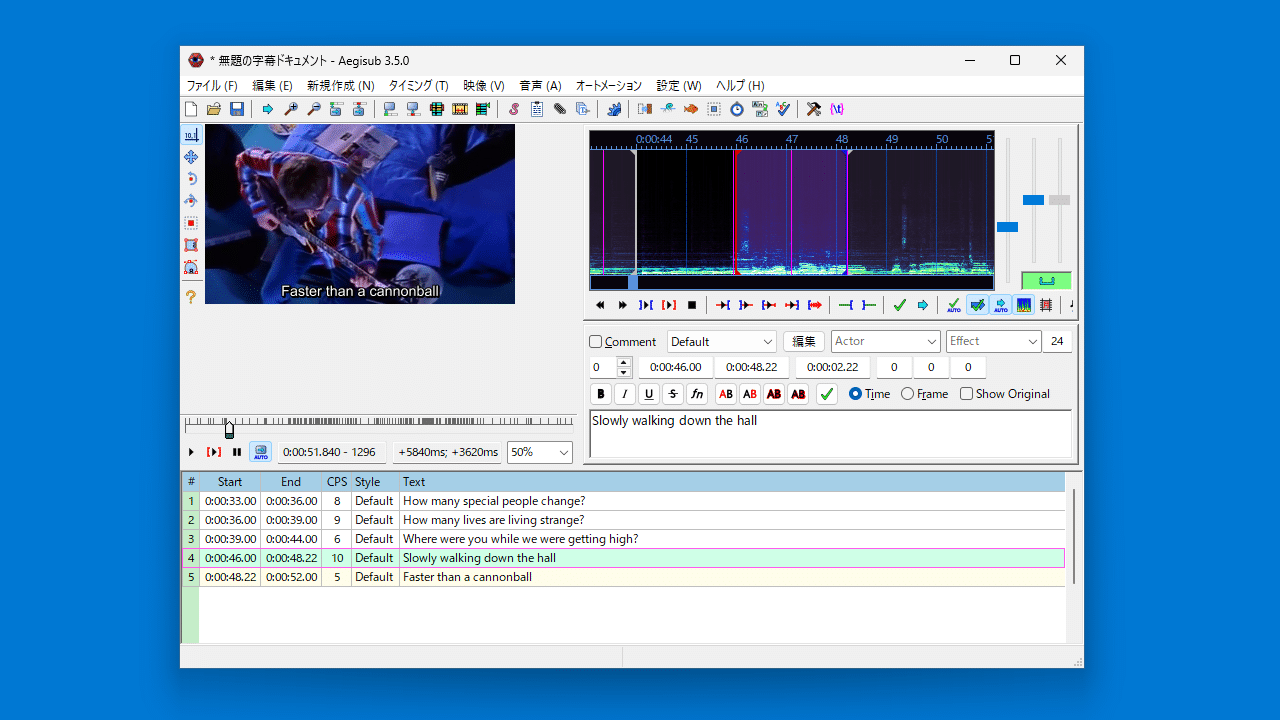This screenshot has height=720, width=1280.
Task: Select the Frame radio button
Action: (x=907, y=394)
